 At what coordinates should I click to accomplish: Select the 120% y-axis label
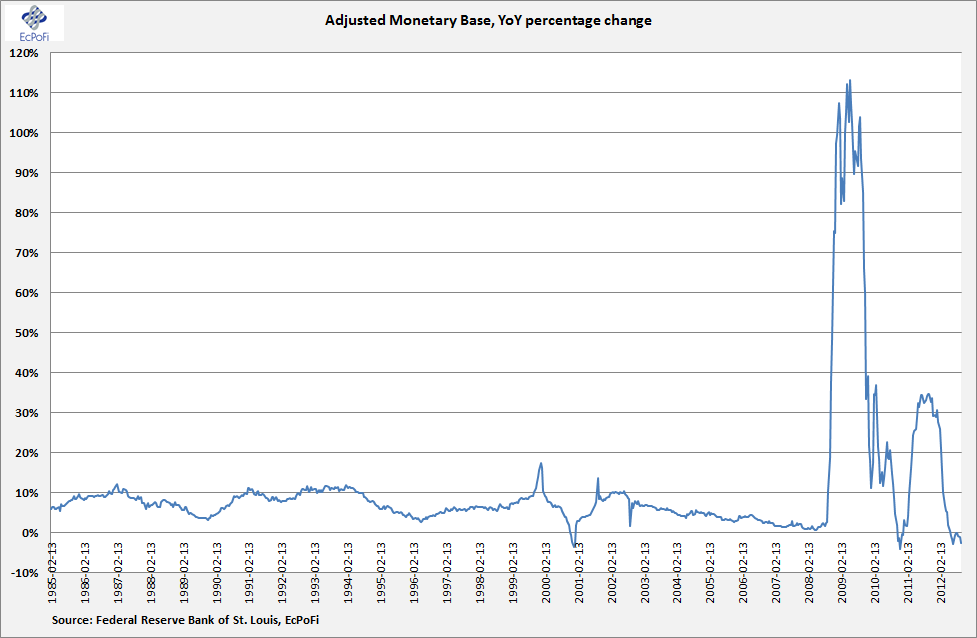(24, 54)
